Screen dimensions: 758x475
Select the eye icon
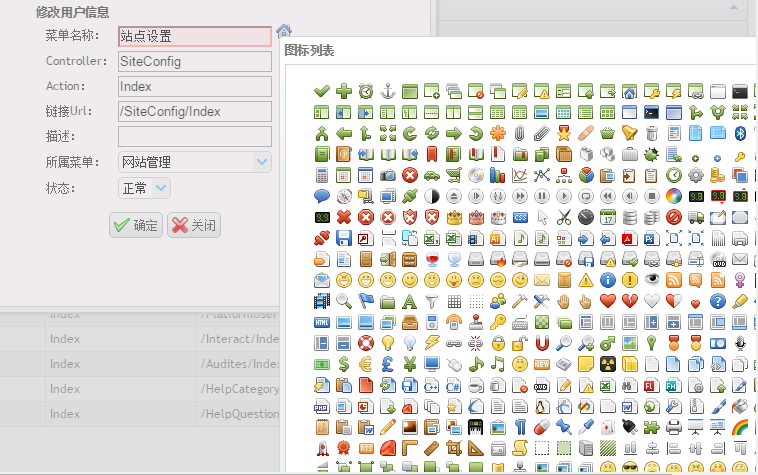tap(652, 280)
